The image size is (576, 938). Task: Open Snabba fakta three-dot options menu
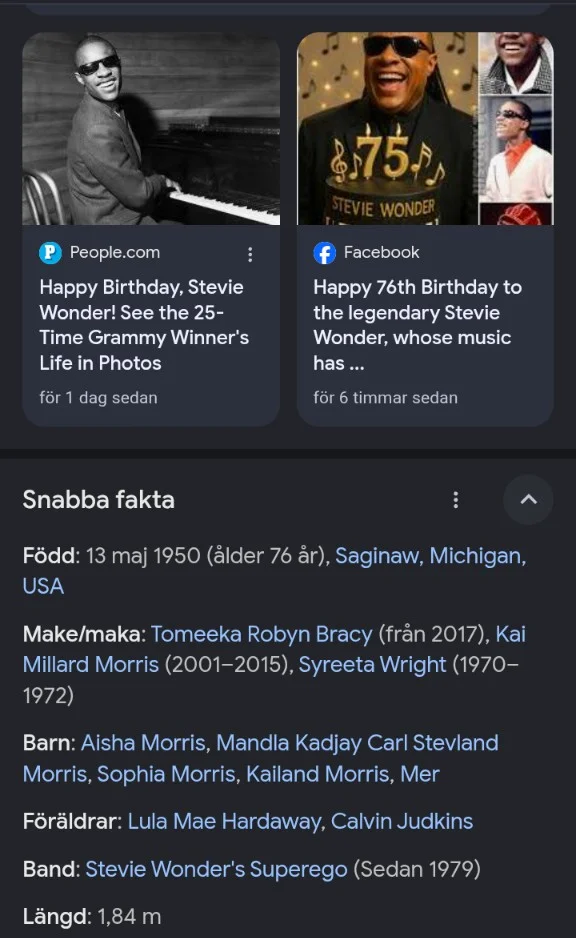(456, 500)
